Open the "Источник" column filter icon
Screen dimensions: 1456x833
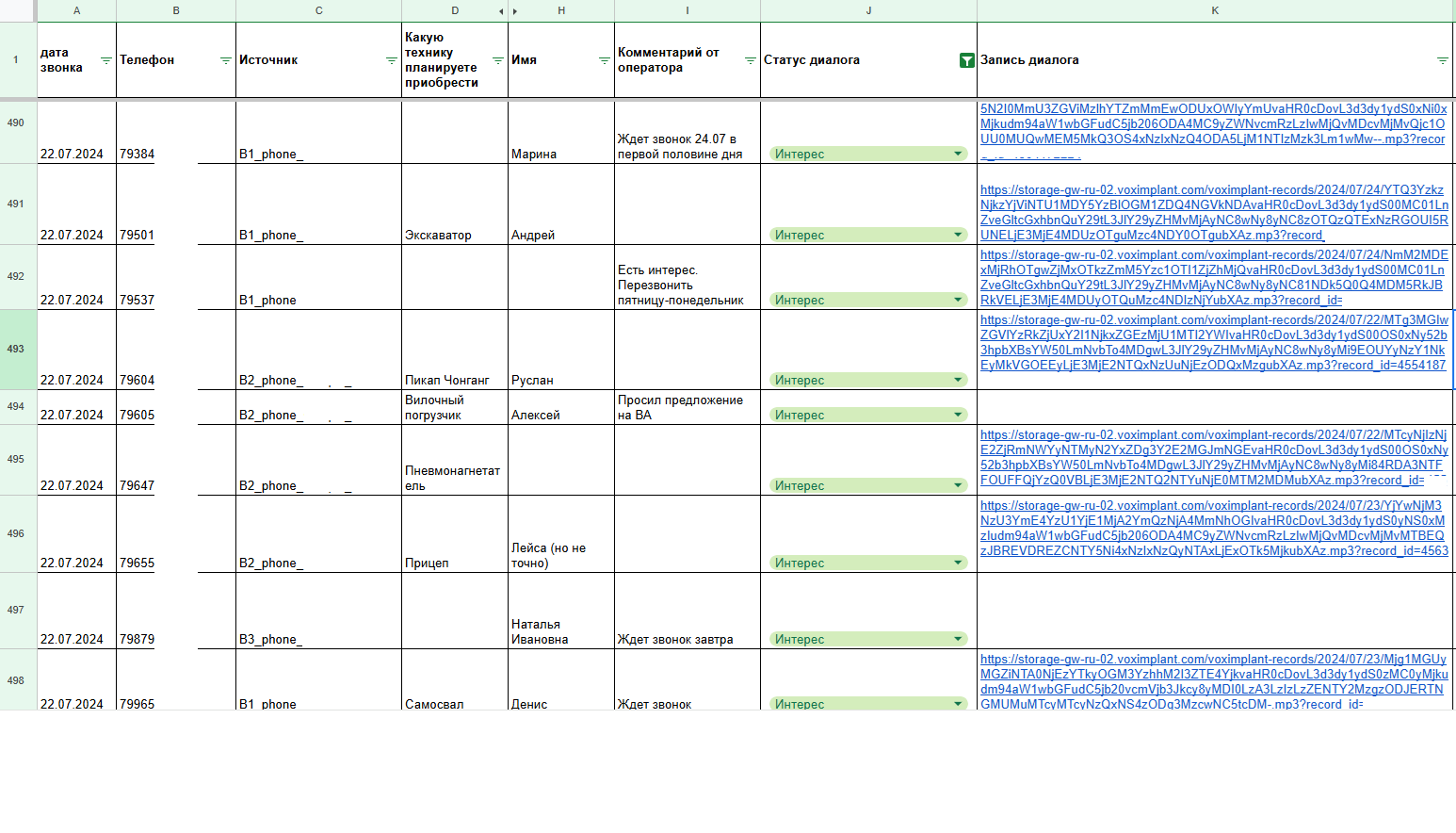tap(391, 60)
